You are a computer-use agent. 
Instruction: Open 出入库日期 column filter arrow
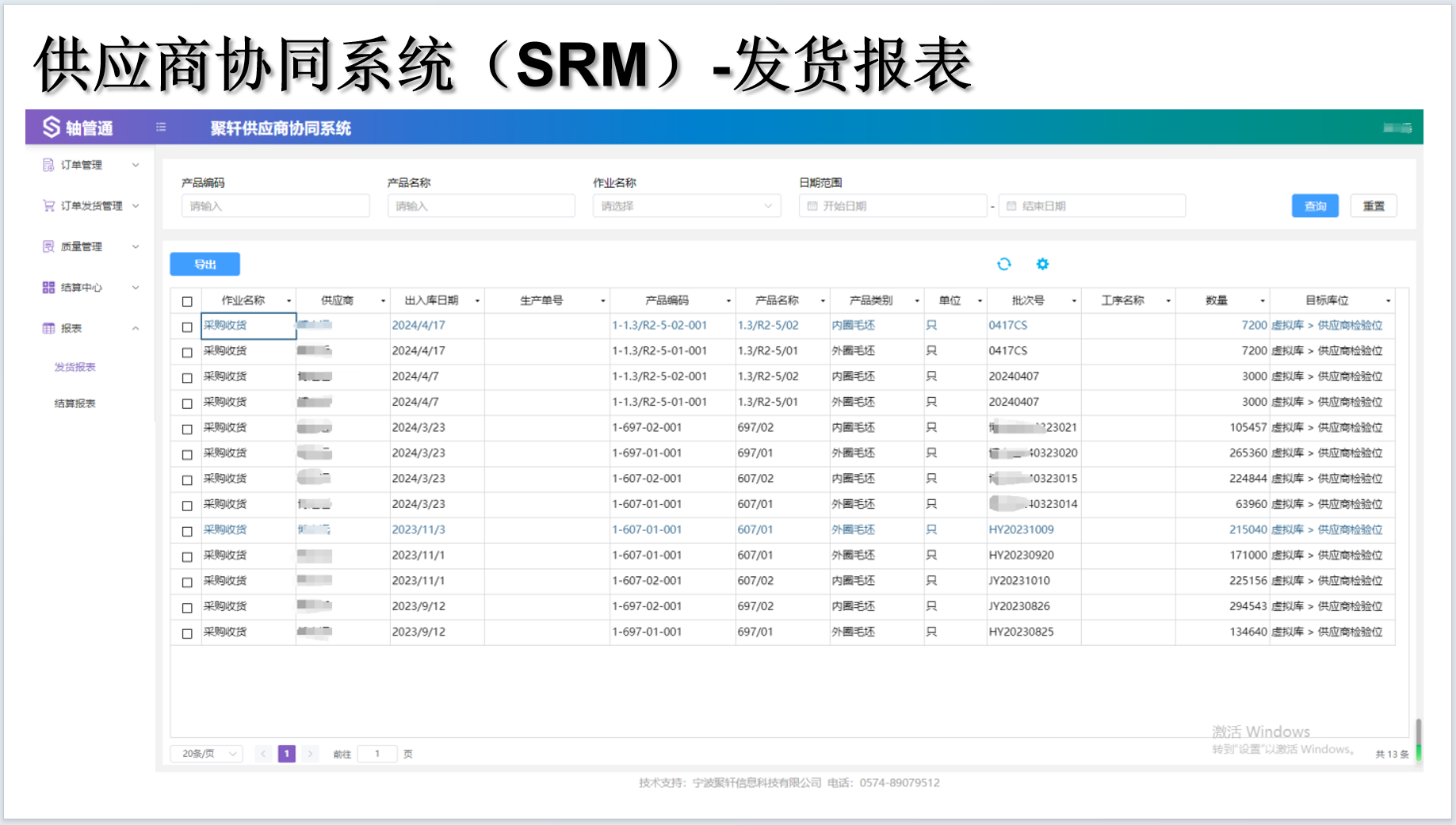coord(477,301)
